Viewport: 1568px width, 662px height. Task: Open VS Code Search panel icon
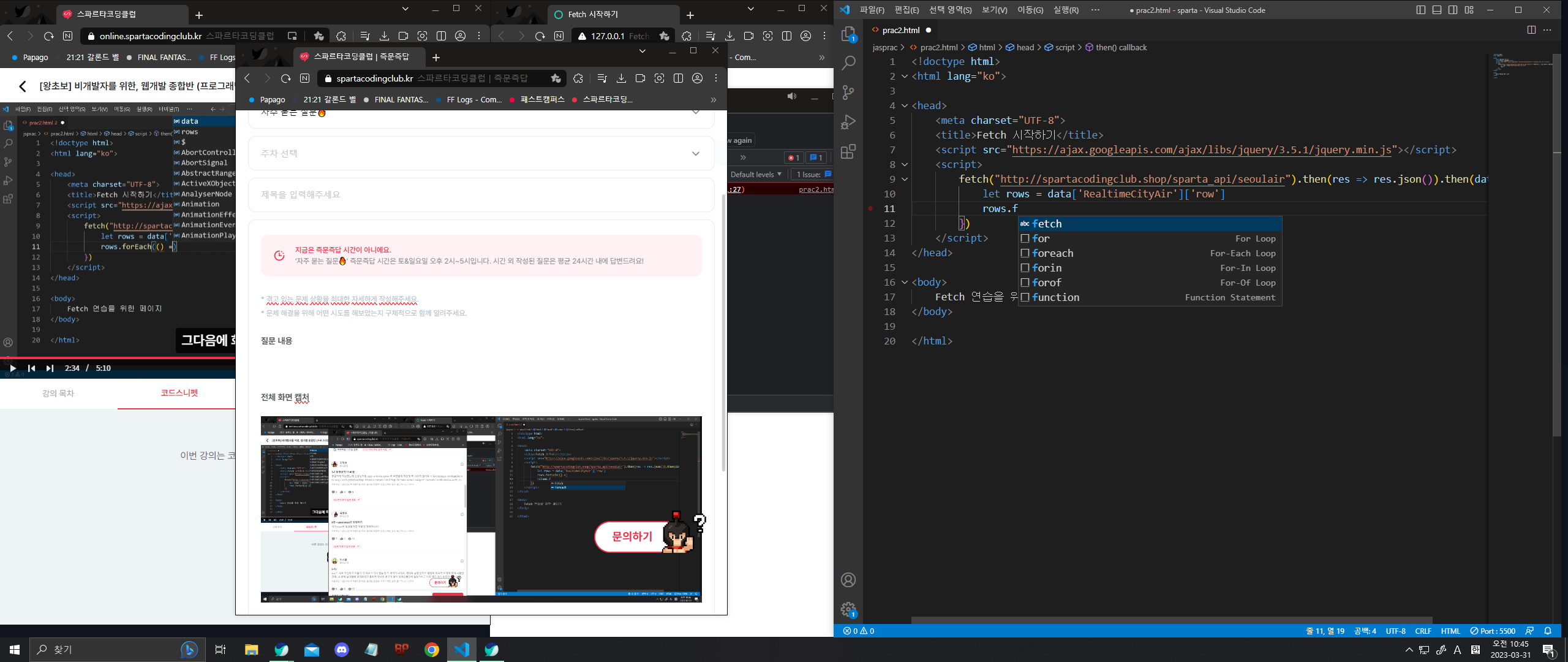848,63
